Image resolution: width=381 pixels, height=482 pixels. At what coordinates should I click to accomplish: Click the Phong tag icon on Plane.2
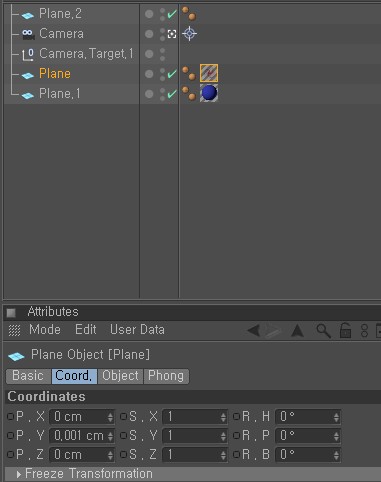pos(189,14)
